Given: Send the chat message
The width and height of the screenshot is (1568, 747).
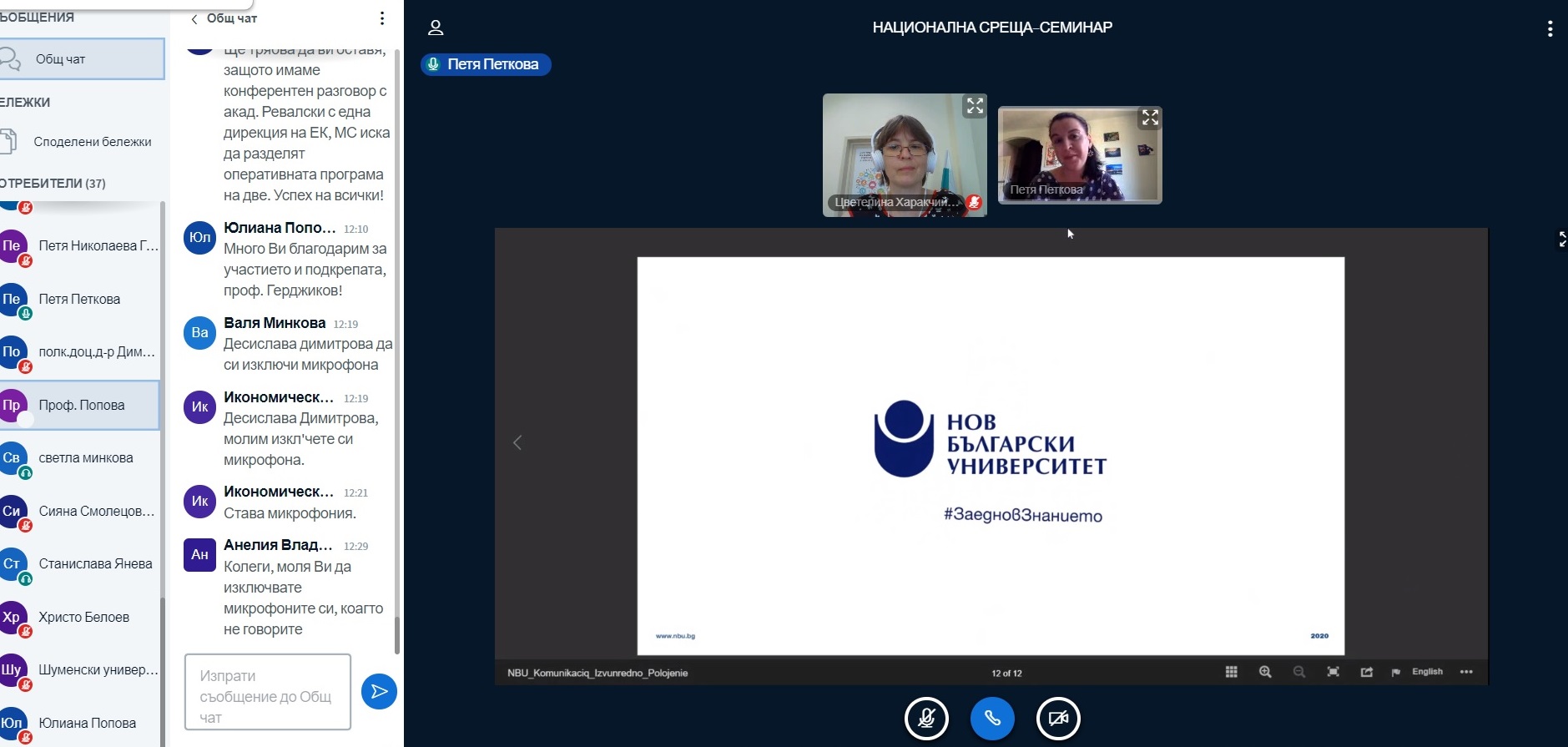Looking at the screenshot, I should (x=379, y=691).
